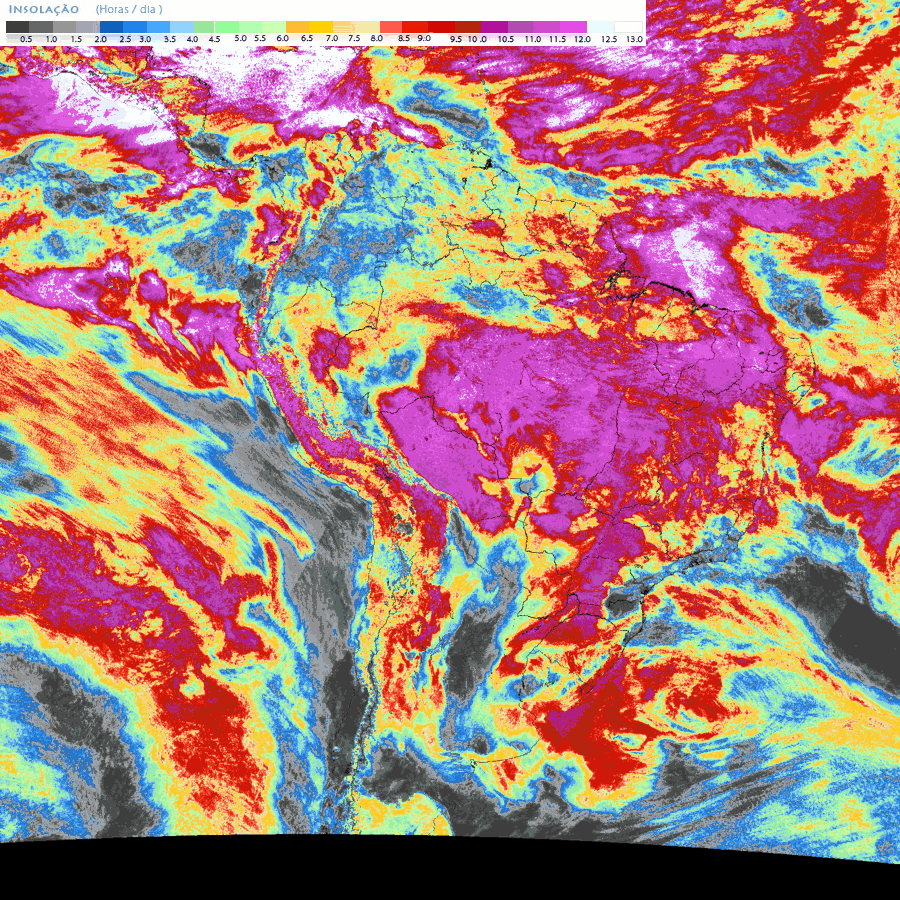Click the '4.0' legend value
The width and height of the screenshot is (900, 900).
coord(193,39)
